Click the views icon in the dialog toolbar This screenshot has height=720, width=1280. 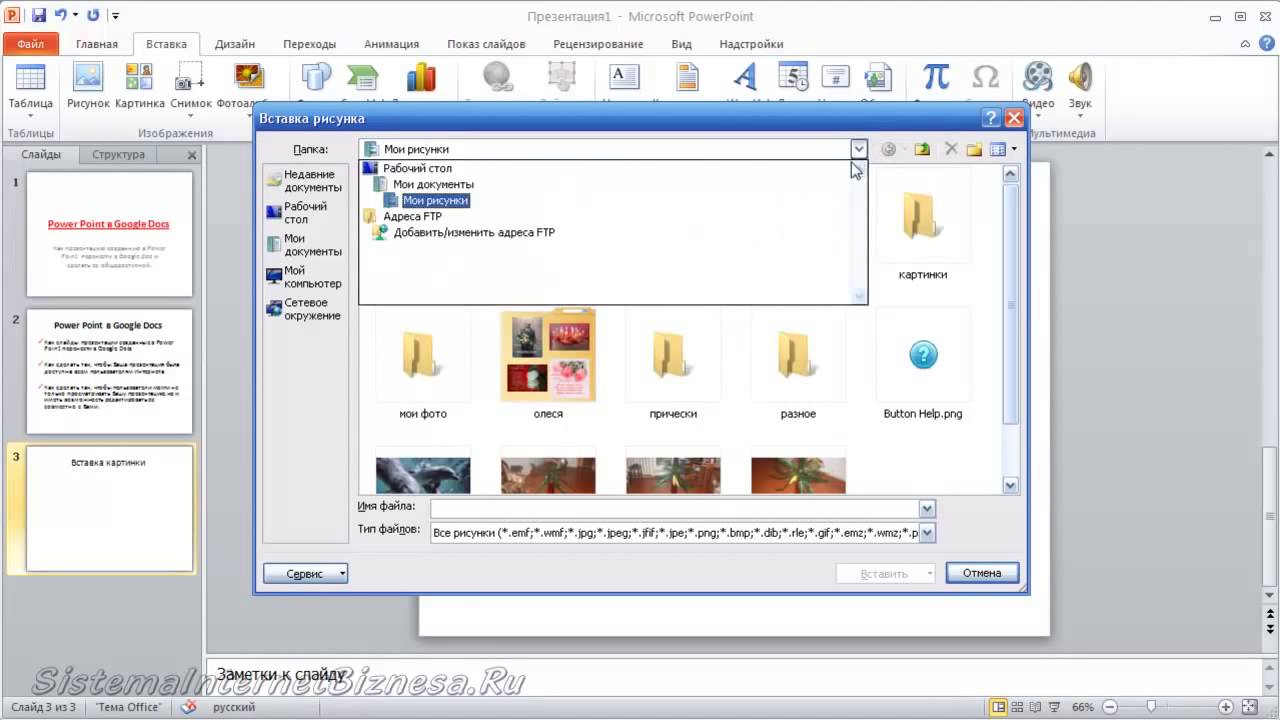[x=997, y=149]
